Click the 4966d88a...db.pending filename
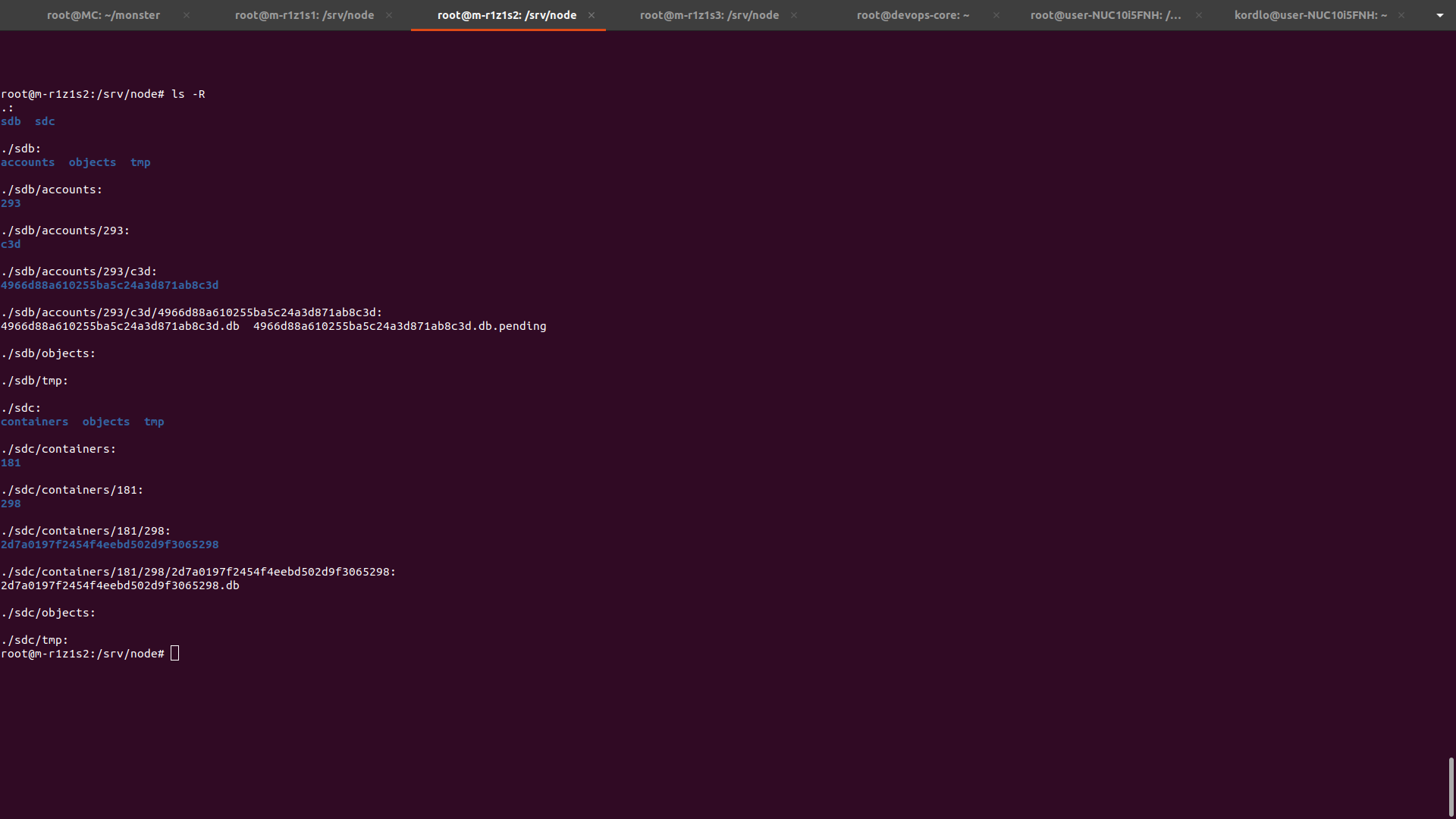This screenshot has width=1456, height=819. 400,326
